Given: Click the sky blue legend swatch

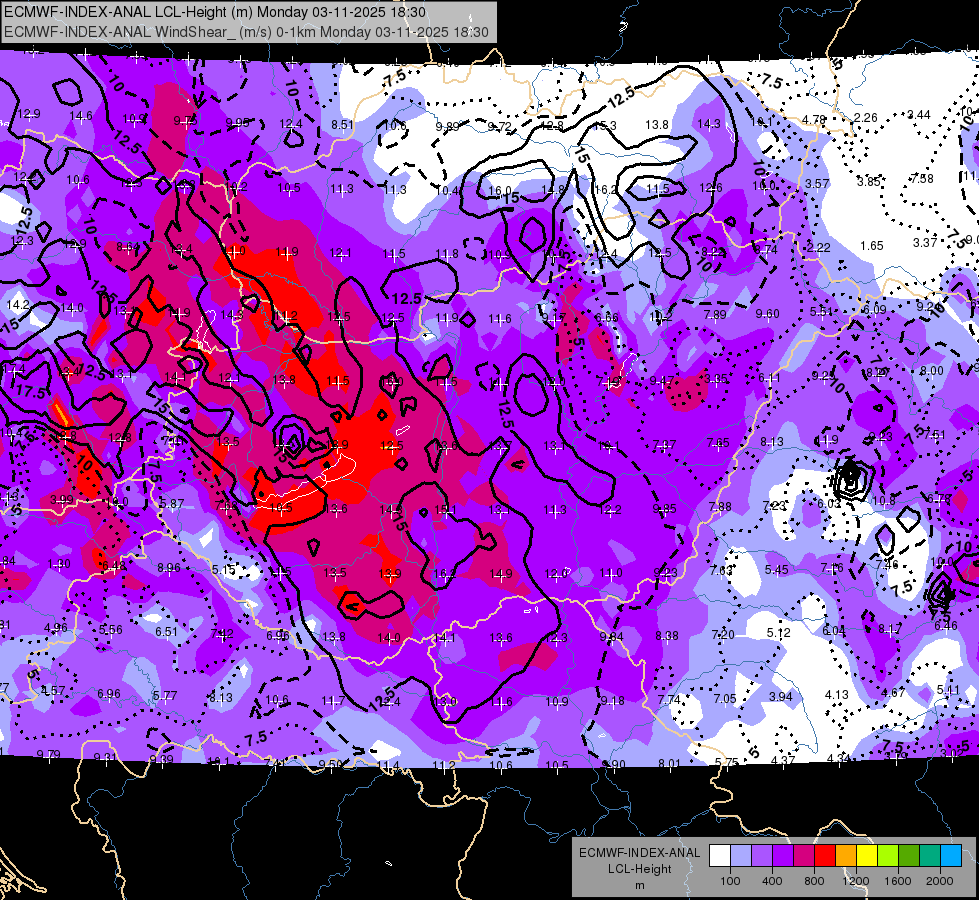Looking at the screenshot, I should [x=951, y=856].
